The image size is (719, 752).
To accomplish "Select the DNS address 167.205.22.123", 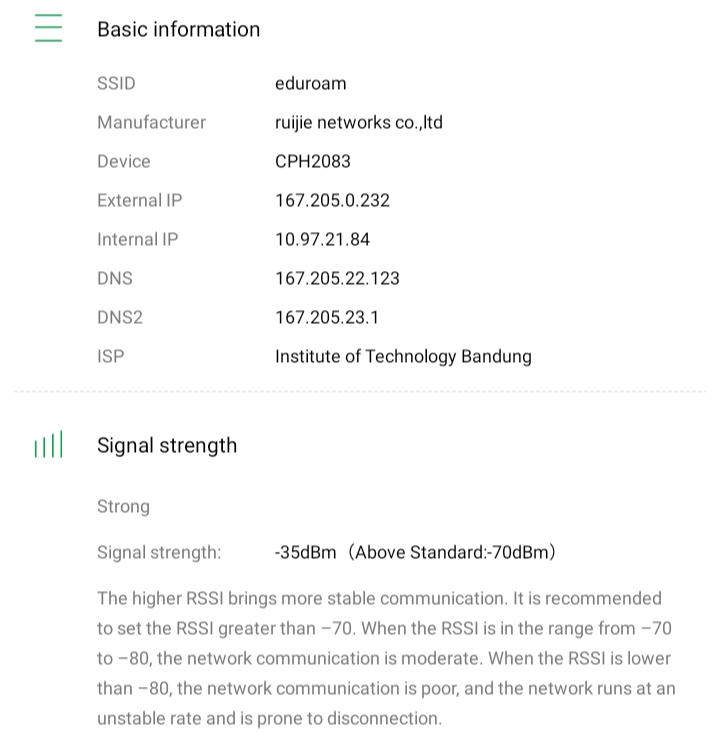I will [337, 278].
